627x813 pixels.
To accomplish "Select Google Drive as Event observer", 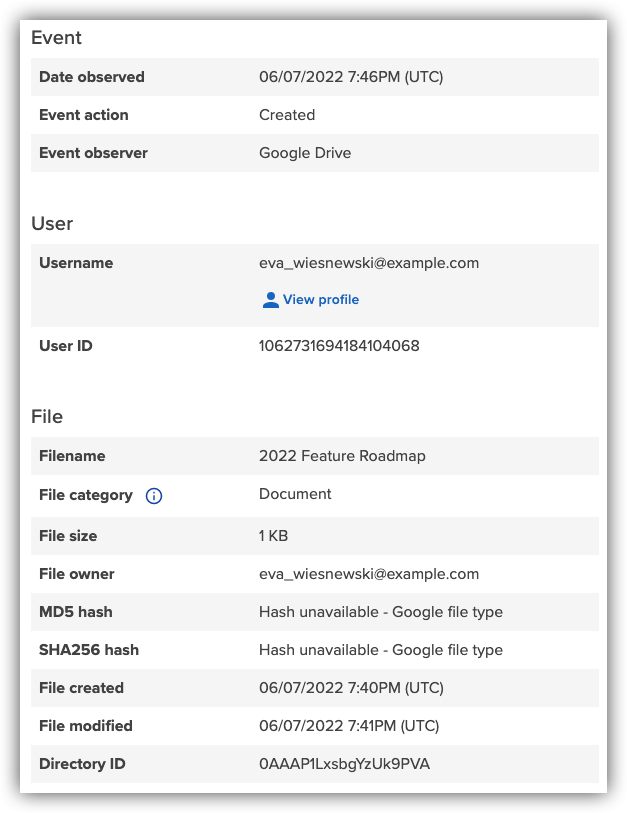I will 302,152.
